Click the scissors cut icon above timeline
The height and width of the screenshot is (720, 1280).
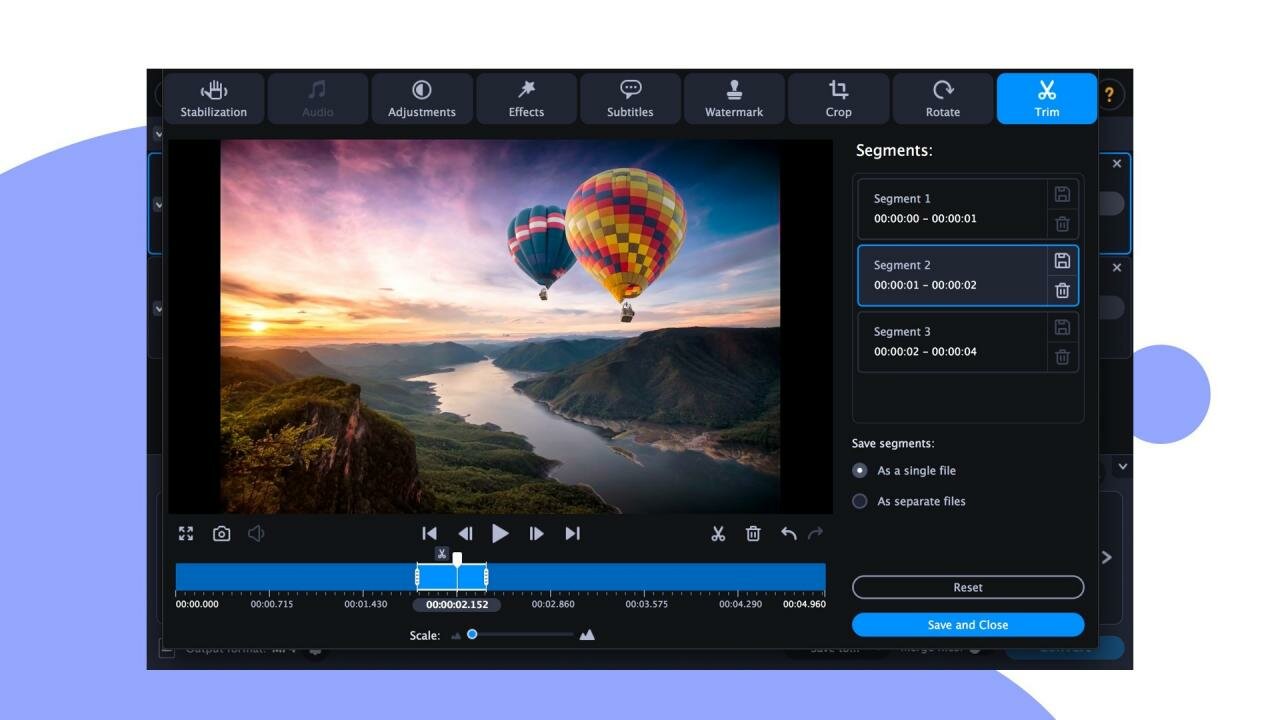click(x=718, y=533)
